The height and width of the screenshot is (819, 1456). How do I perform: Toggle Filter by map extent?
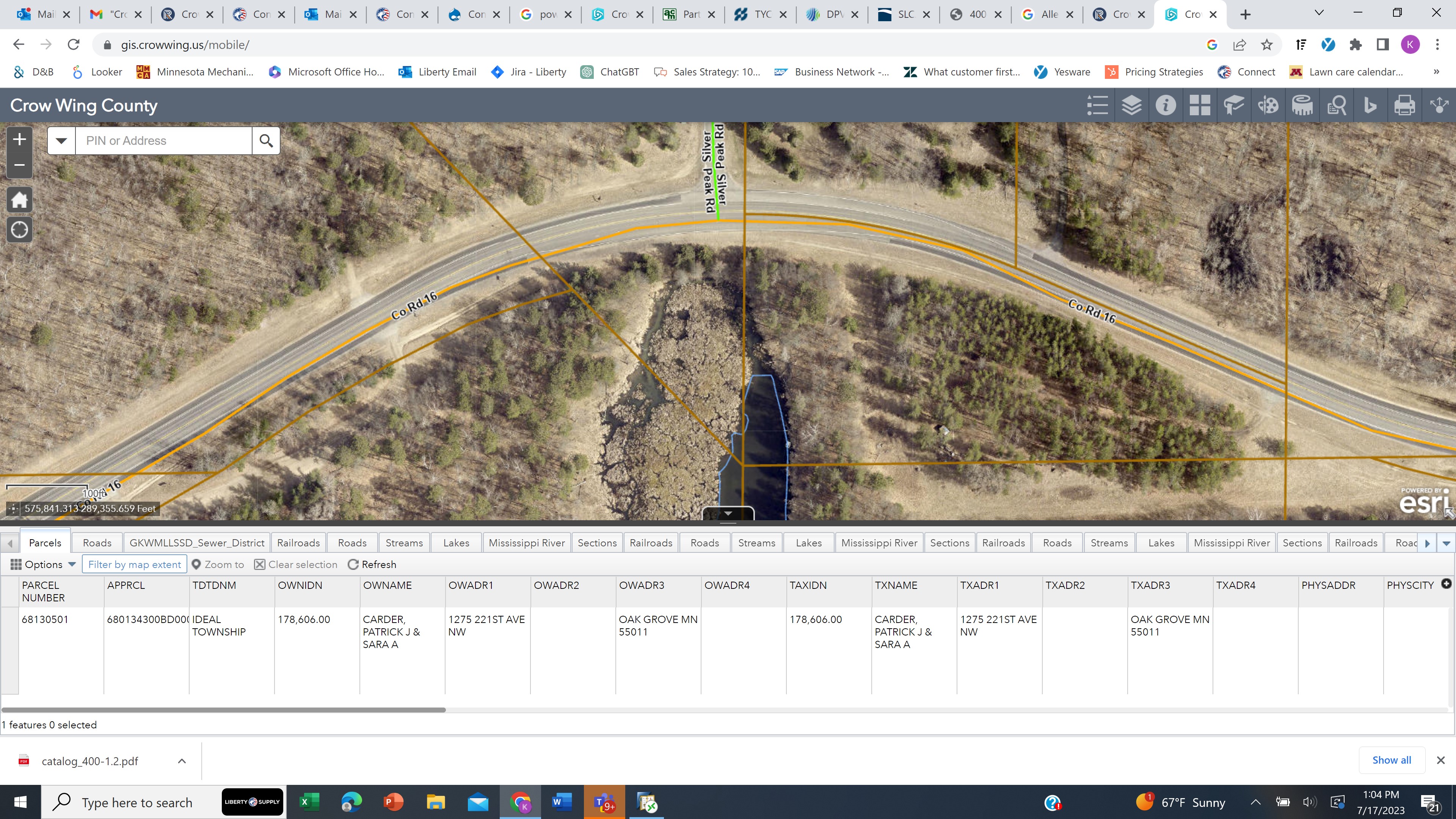(x=135, y=564)
